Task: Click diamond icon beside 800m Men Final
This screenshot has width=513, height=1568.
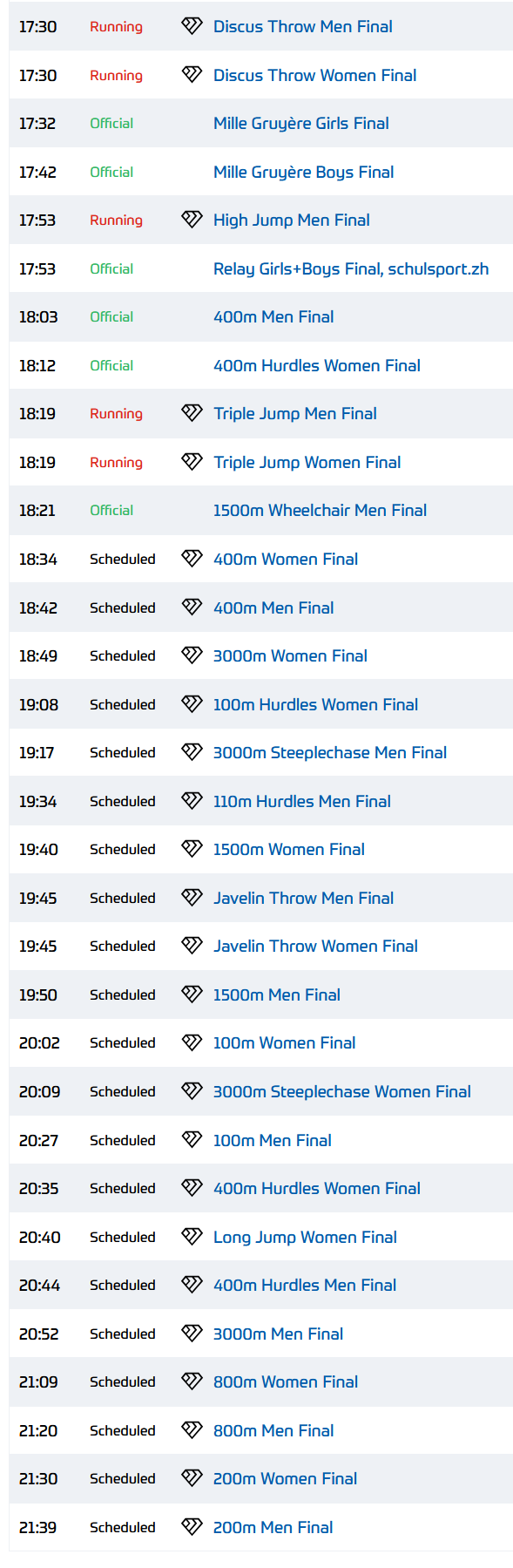Action: click(192, 1429)
